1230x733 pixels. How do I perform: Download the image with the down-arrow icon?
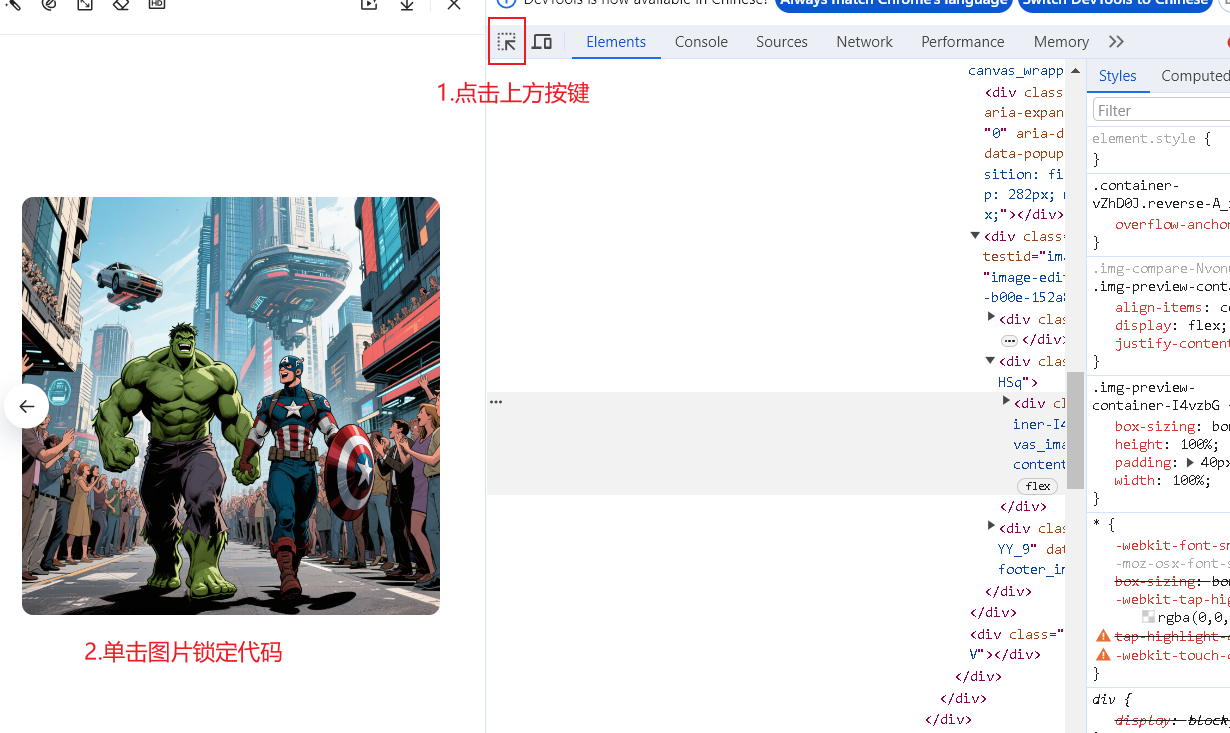point(407,4)
